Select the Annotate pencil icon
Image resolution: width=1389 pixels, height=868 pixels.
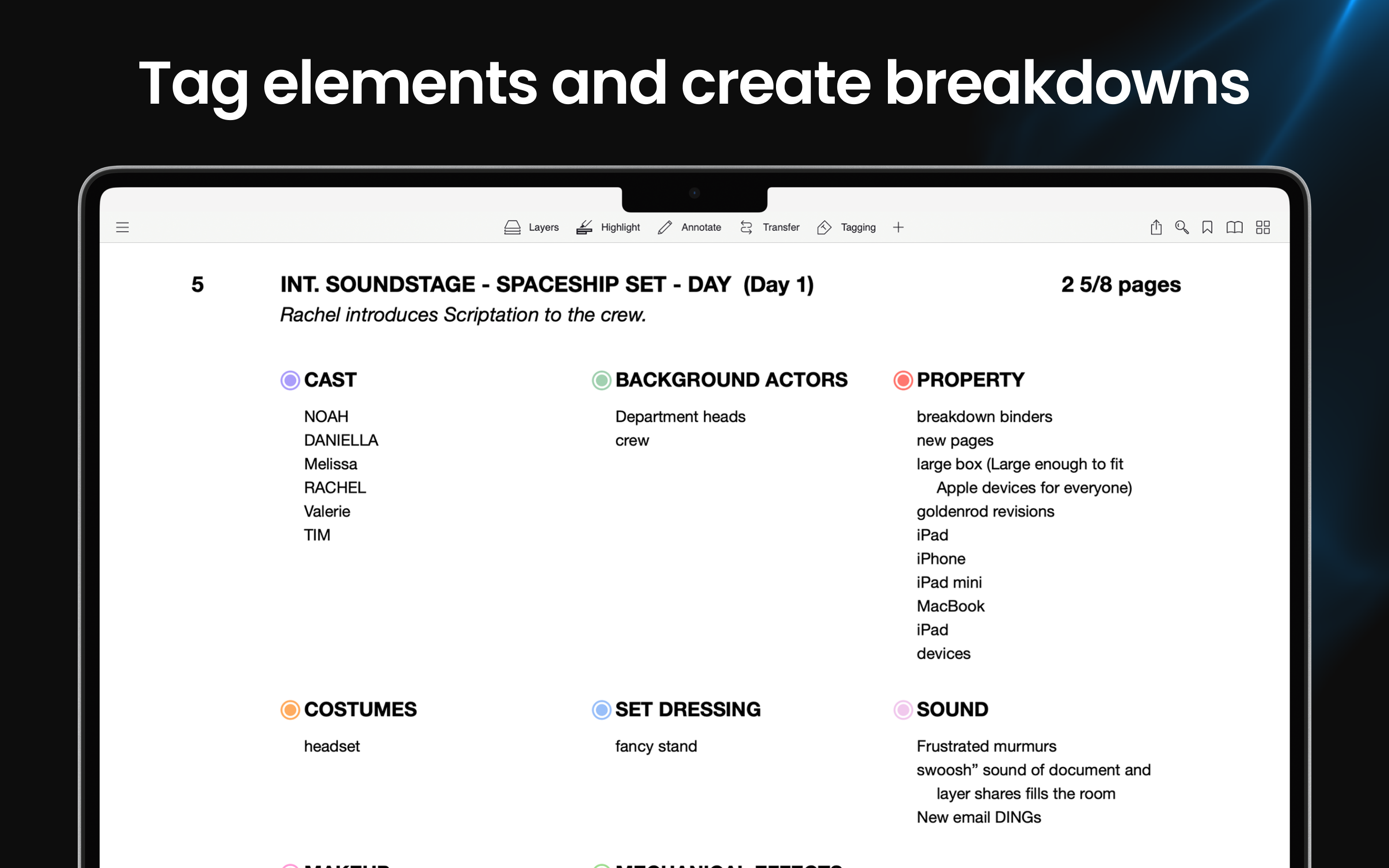coord(665,227)
